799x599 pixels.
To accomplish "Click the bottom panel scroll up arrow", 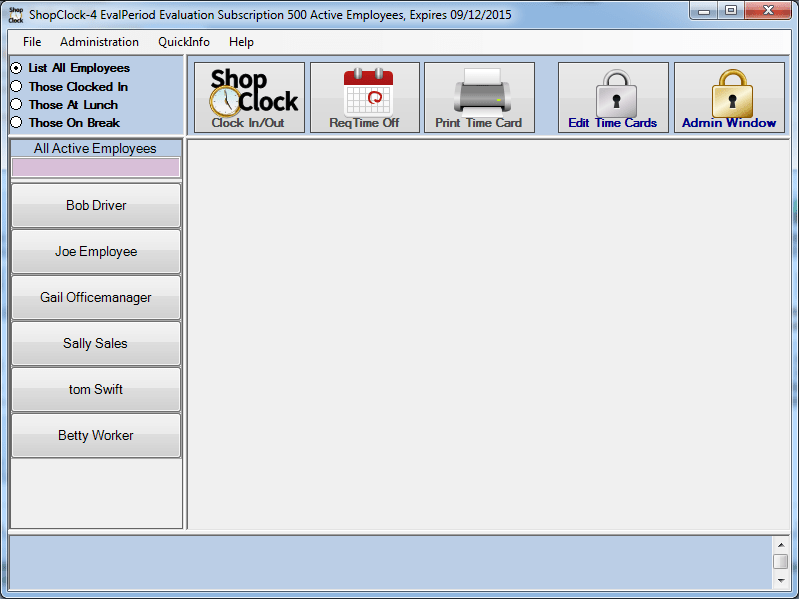I will tap(781, 545).
